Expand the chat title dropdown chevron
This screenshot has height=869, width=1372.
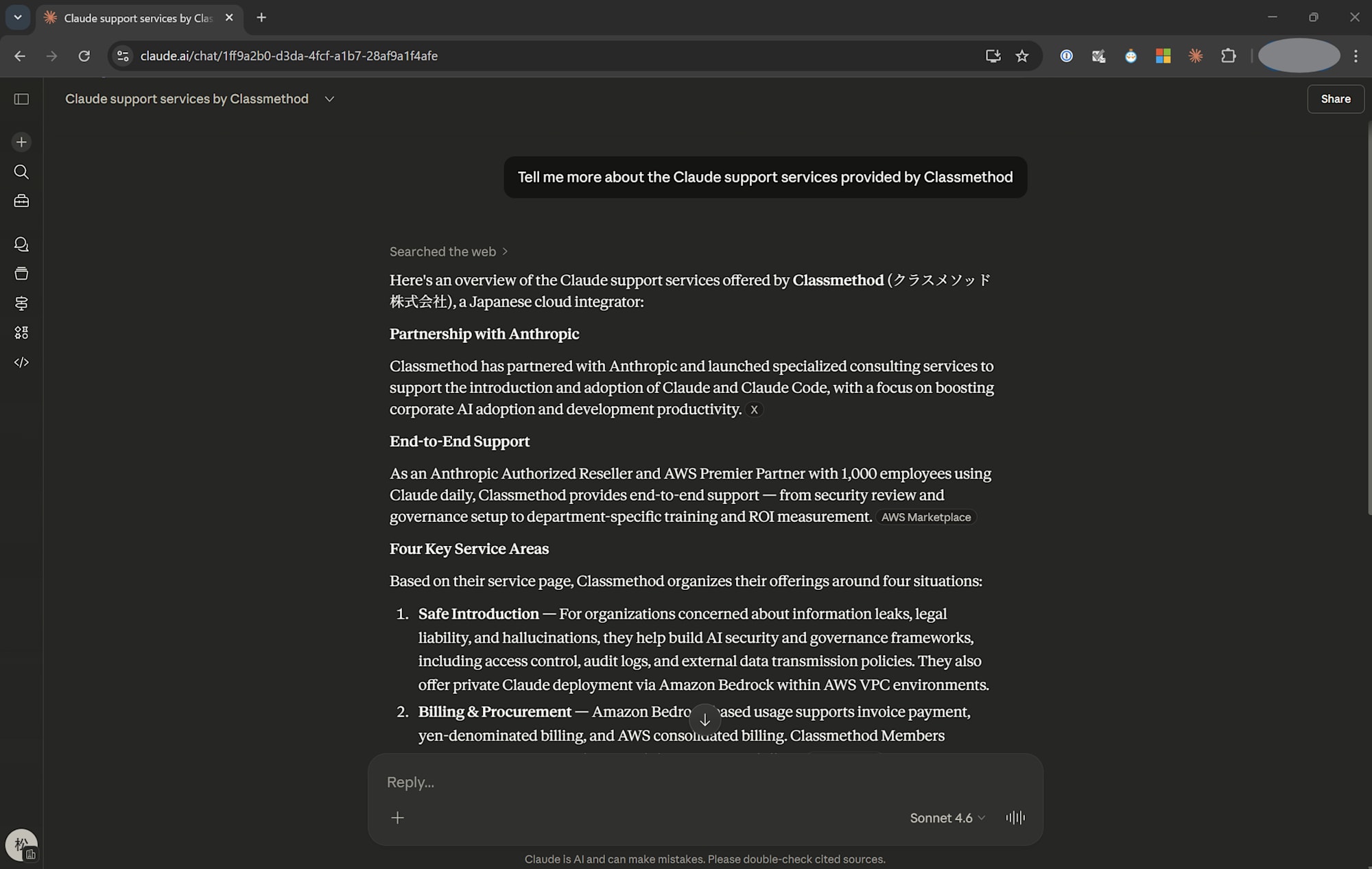329,99
